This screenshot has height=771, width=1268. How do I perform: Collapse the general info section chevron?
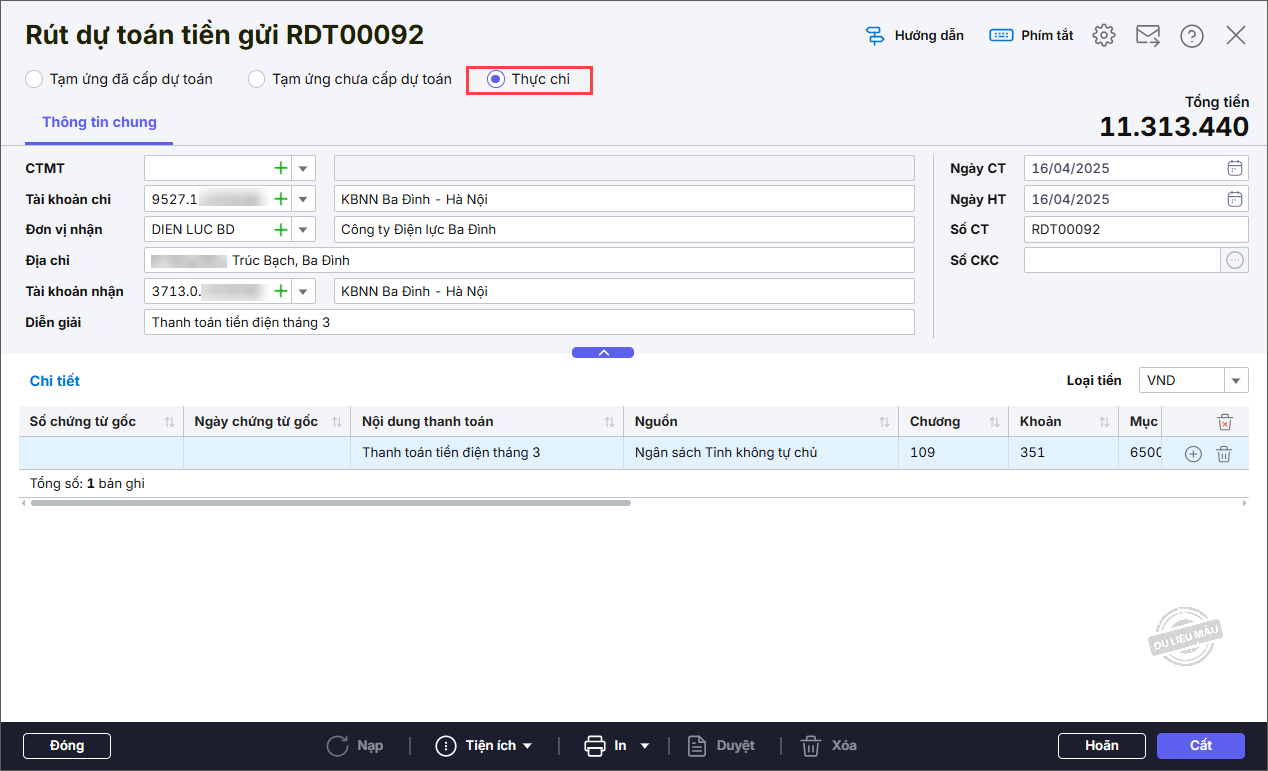[x=602, y=352]
